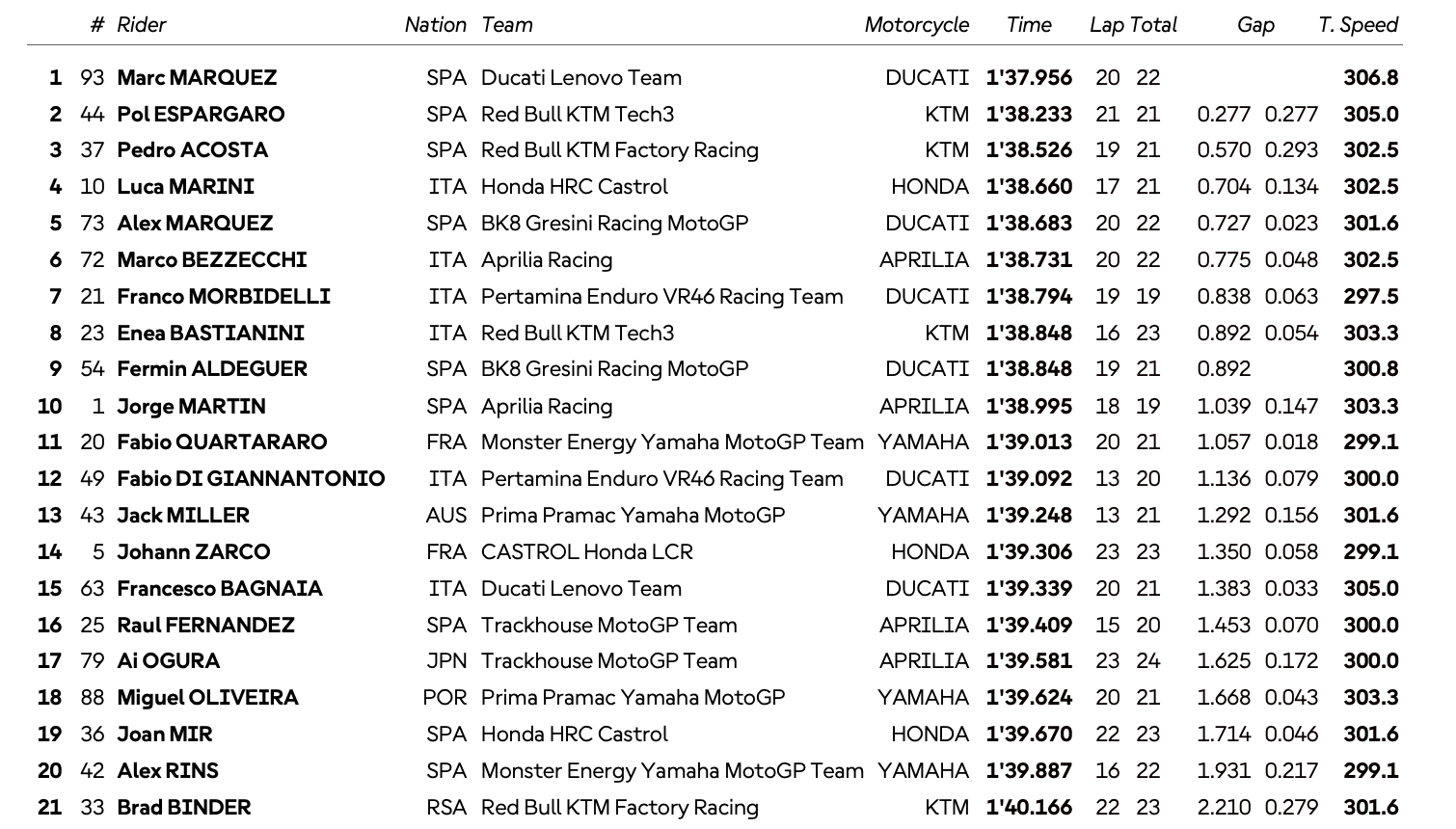
Task: Click Jack MILLER's nation code AUS
Action: (445, 516)
